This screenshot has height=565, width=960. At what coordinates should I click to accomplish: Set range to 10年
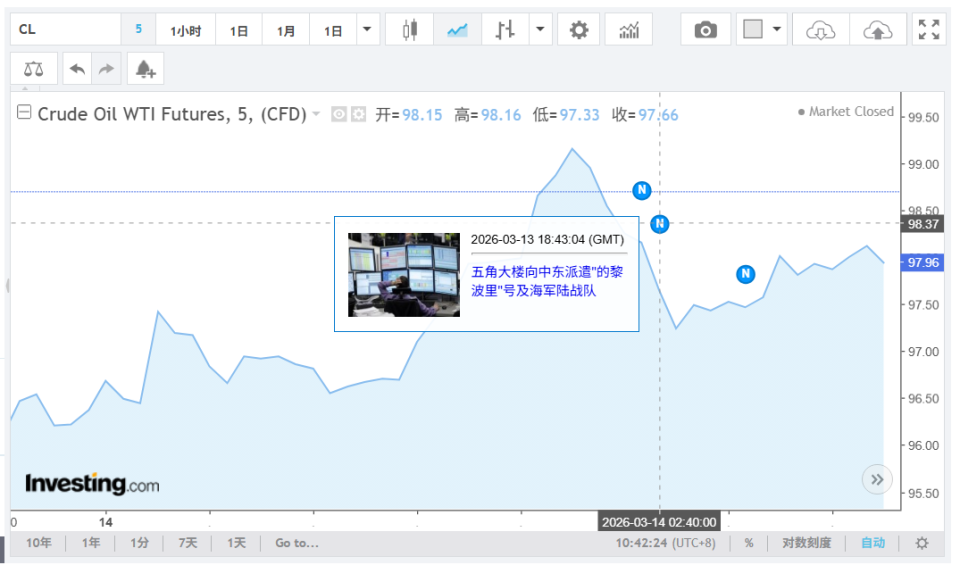coord(39,543)
